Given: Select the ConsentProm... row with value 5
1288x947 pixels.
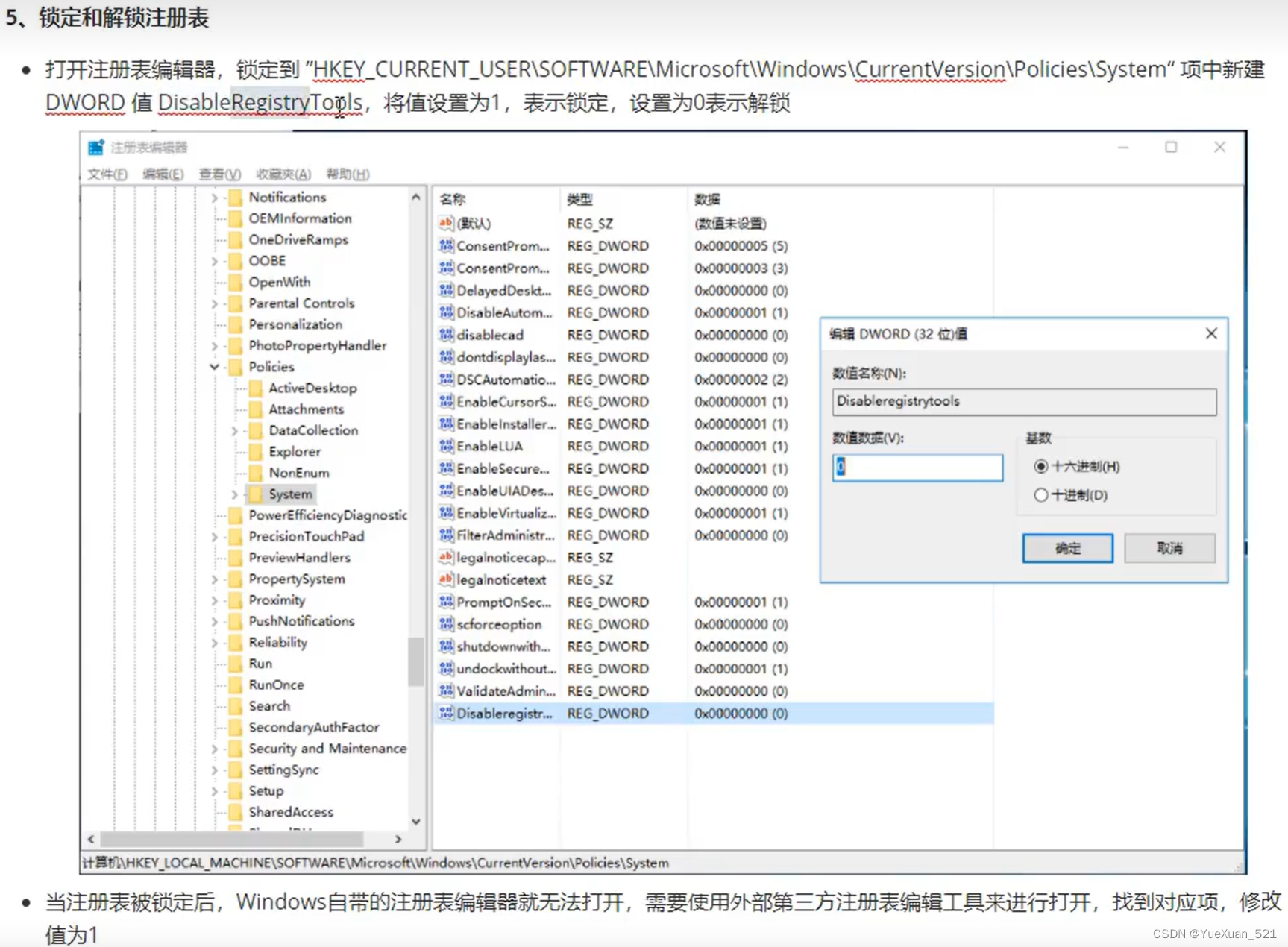Looking at the screenshot, I should [713, 245].
